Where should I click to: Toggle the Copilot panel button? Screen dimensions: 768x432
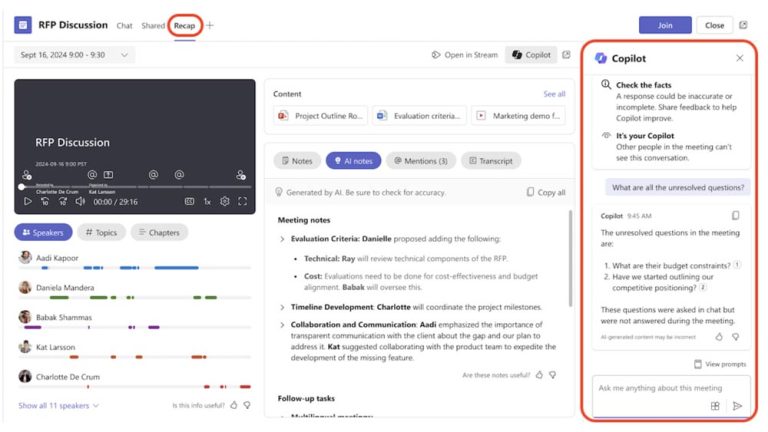531,55
